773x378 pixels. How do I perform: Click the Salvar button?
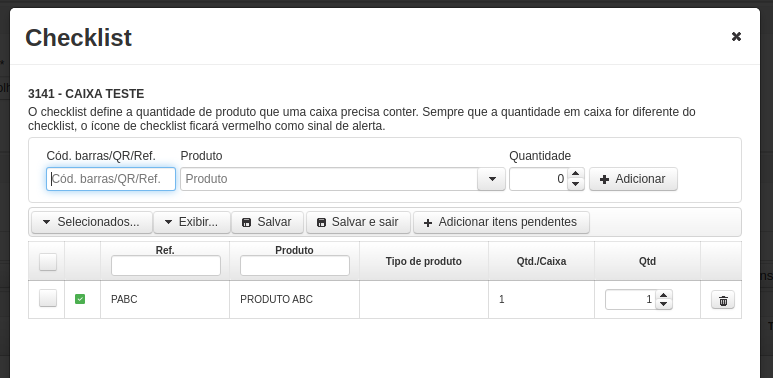point(267,222)
